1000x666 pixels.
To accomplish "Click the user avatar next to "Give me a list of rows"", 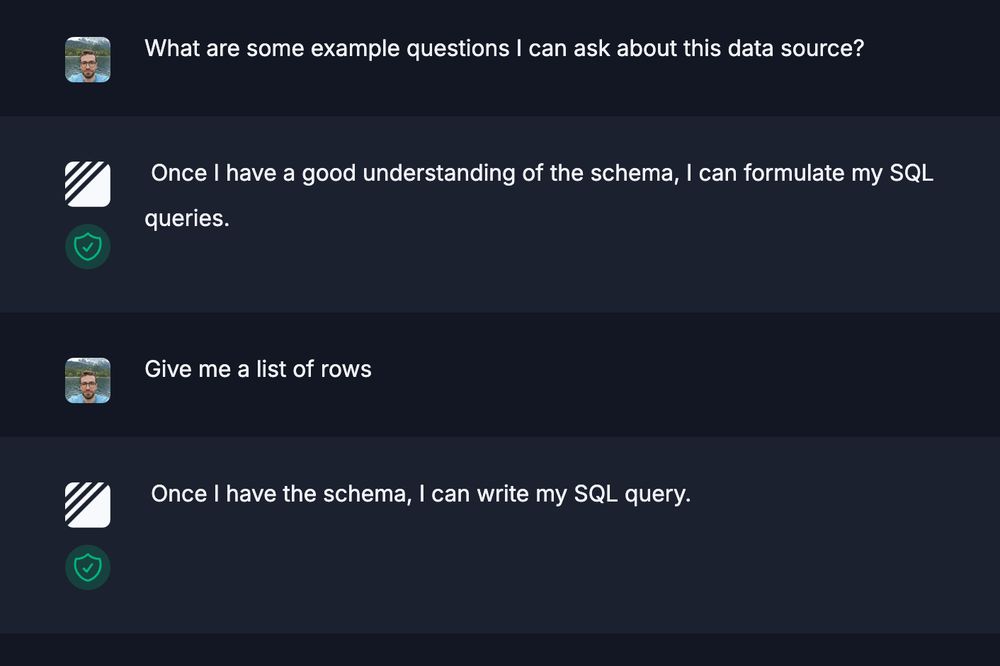I will click(88, 381).
